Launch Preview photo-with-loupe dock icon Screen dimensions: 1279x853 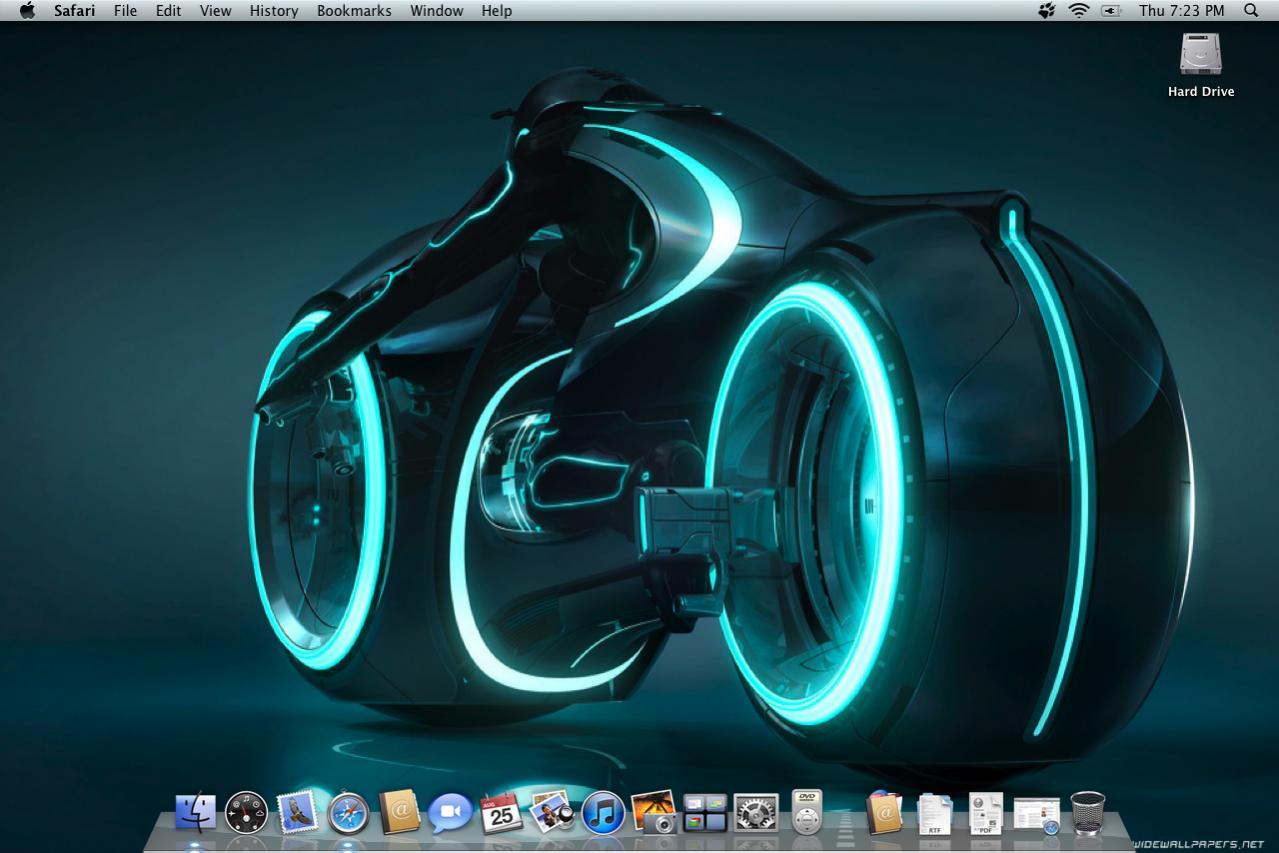[x=552, y=812]
